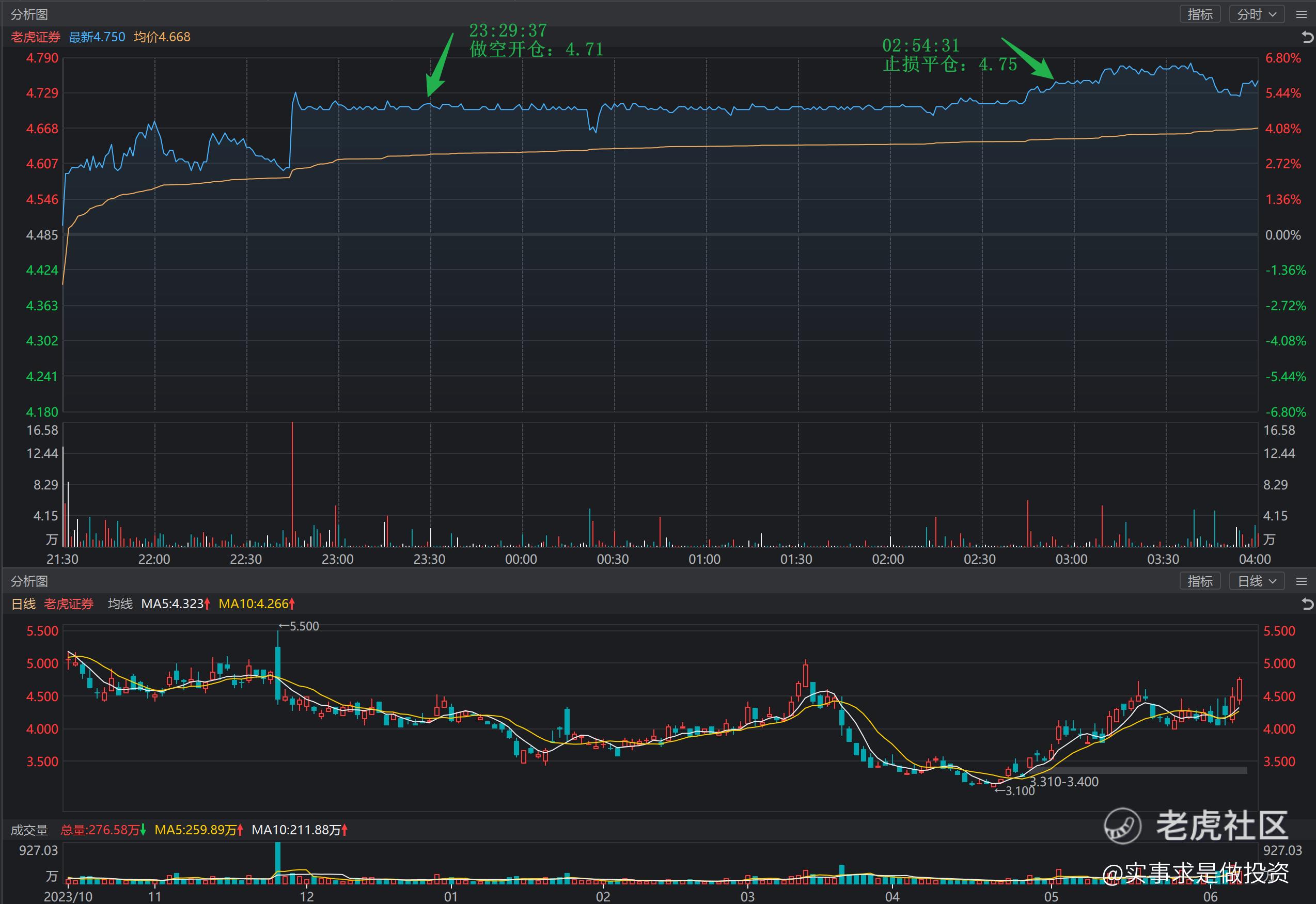Click the 12 month label on the daily date axis
Screen dimensions: 1316x904
coord(306,897)
